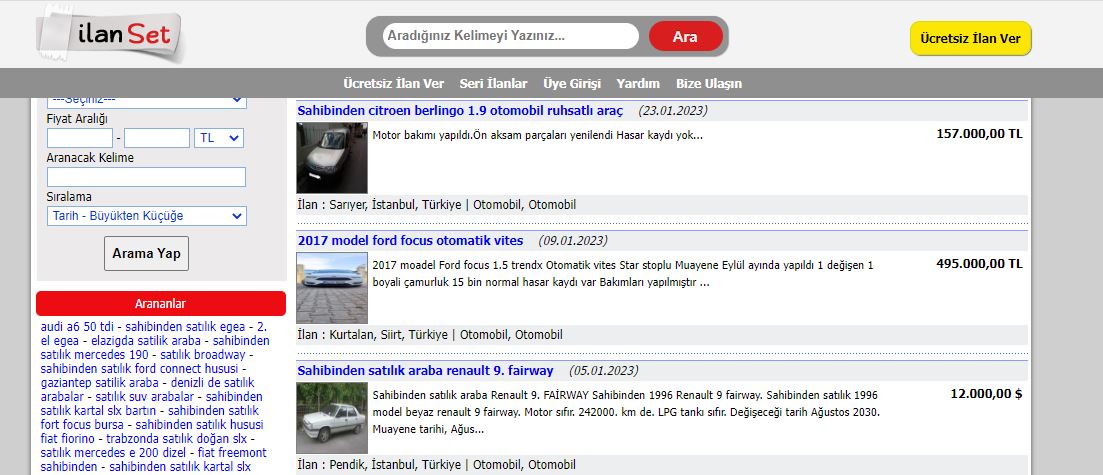
Task: Click the red Arananlar header
Action: (x=160, y=303)
